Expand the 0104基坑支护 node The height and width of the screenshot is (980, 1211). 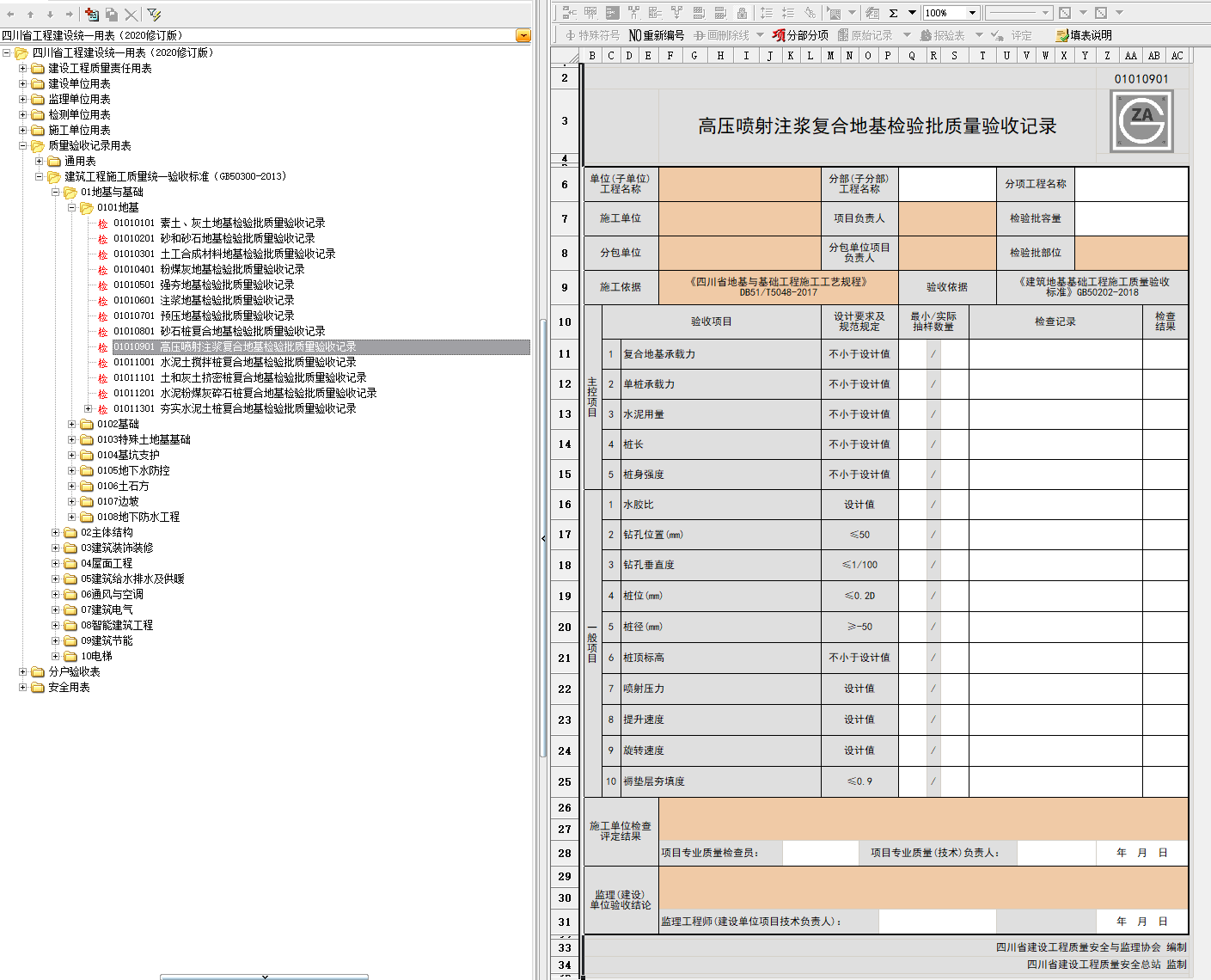(72, 456)
